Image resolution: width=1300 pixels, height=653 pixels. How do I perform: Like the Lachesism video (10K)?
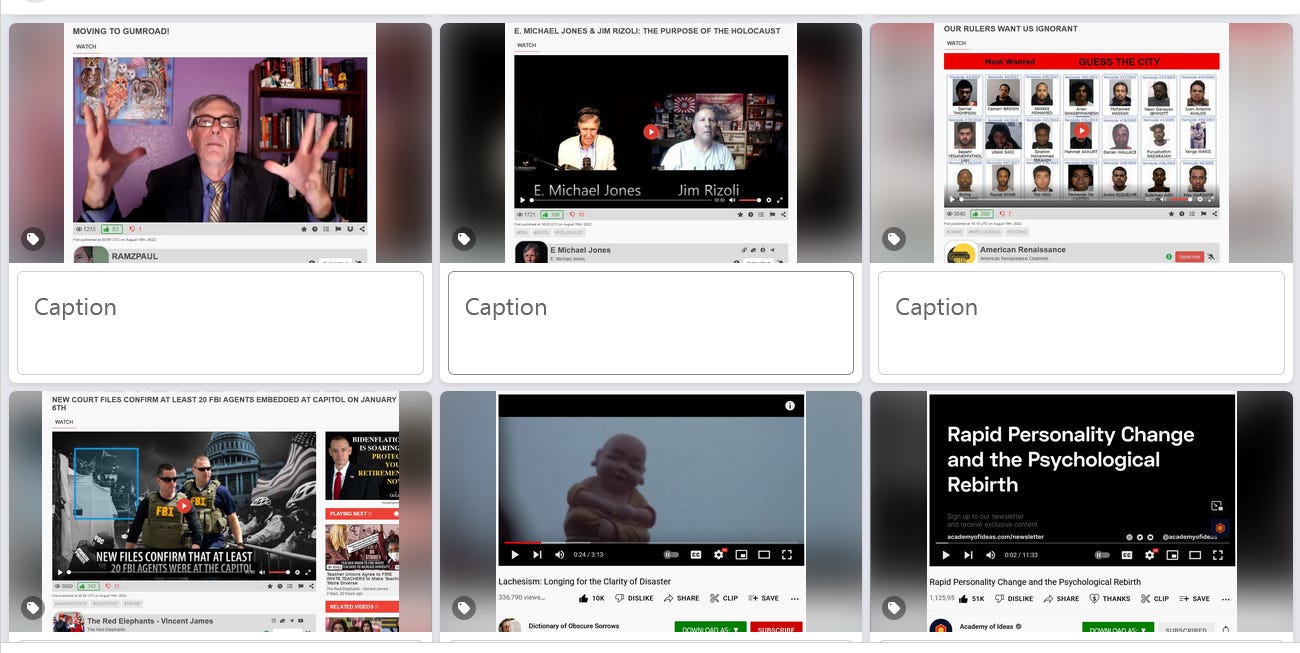591,598
